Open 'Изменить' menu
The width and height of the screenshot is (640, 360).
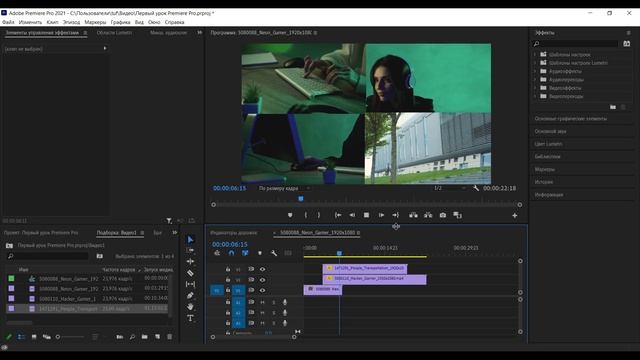[30, 22]
